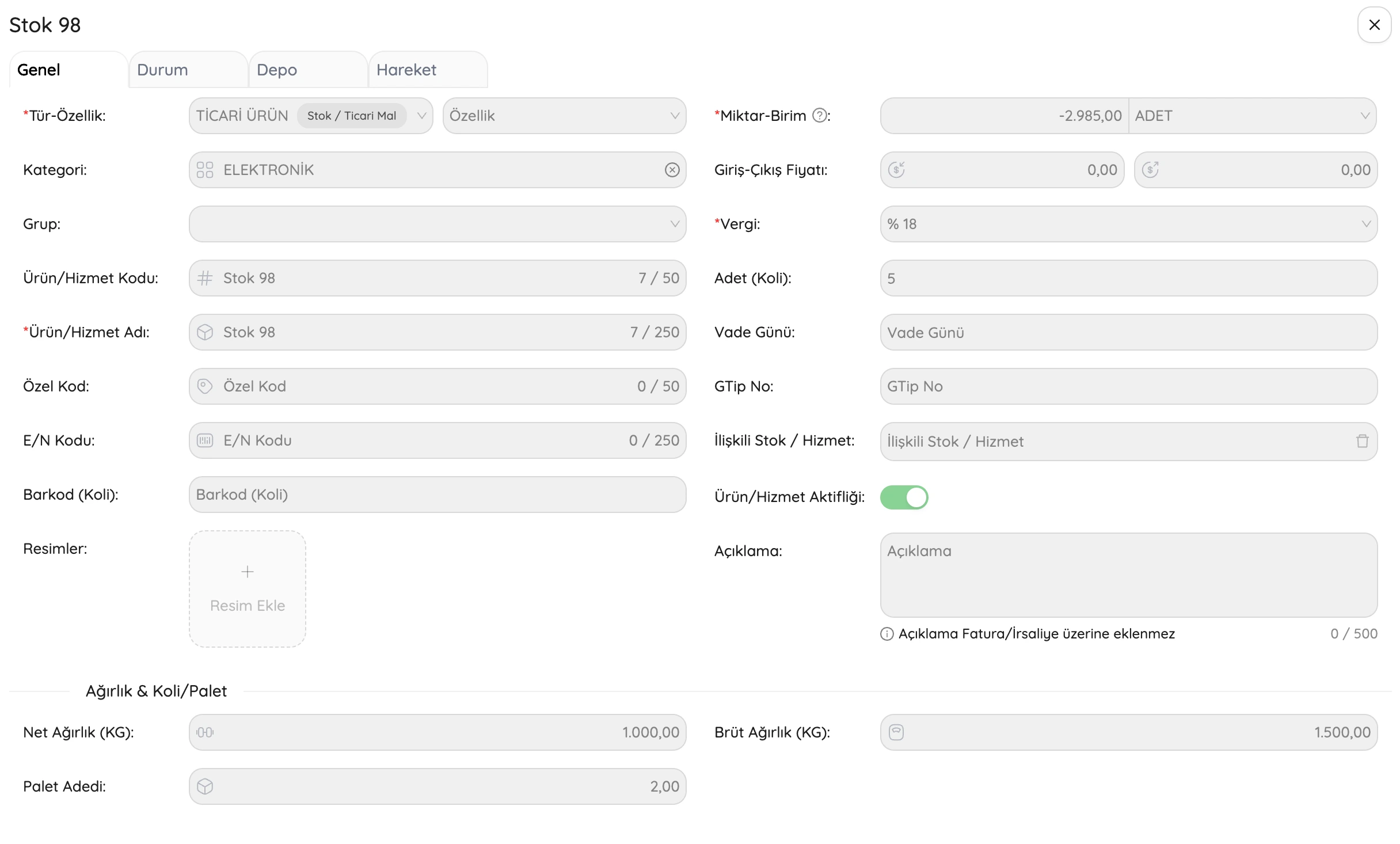
Task: Click the pallet box icon in Palet Adedi field
Action: [205, 786]
